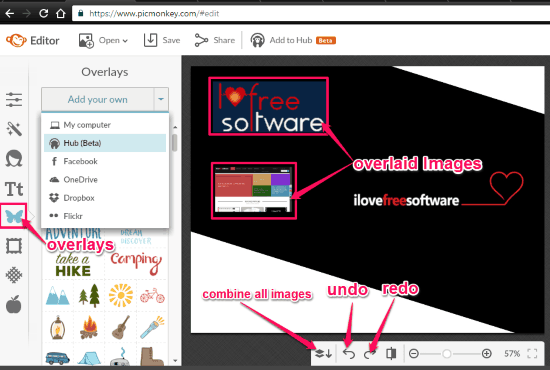Click the fullscreen corners icon
This screenshot has height=370, width=550.
[x=532, y=354]
